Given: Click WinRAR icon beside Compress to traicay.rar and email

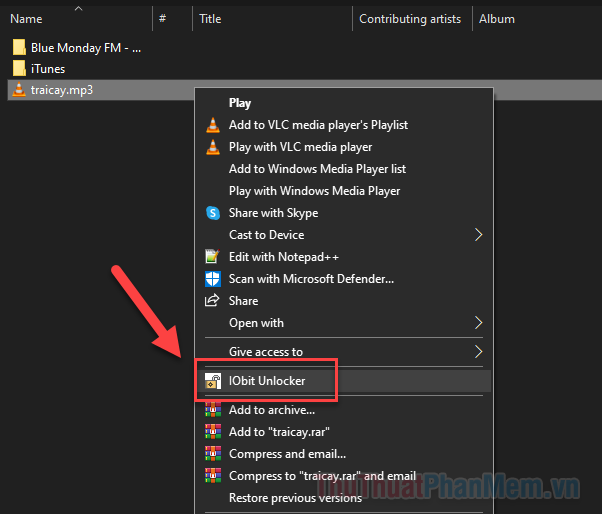Looking at the screenshot, I should (x=213, y=476).
